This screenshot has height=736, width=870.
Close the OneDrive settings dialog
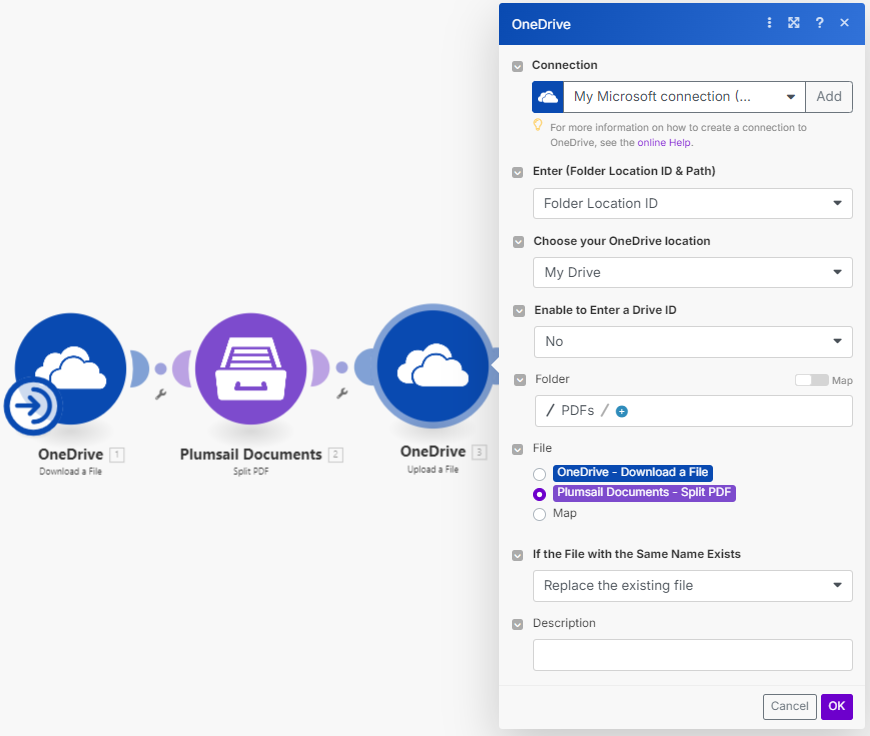[x=844, y=23]
